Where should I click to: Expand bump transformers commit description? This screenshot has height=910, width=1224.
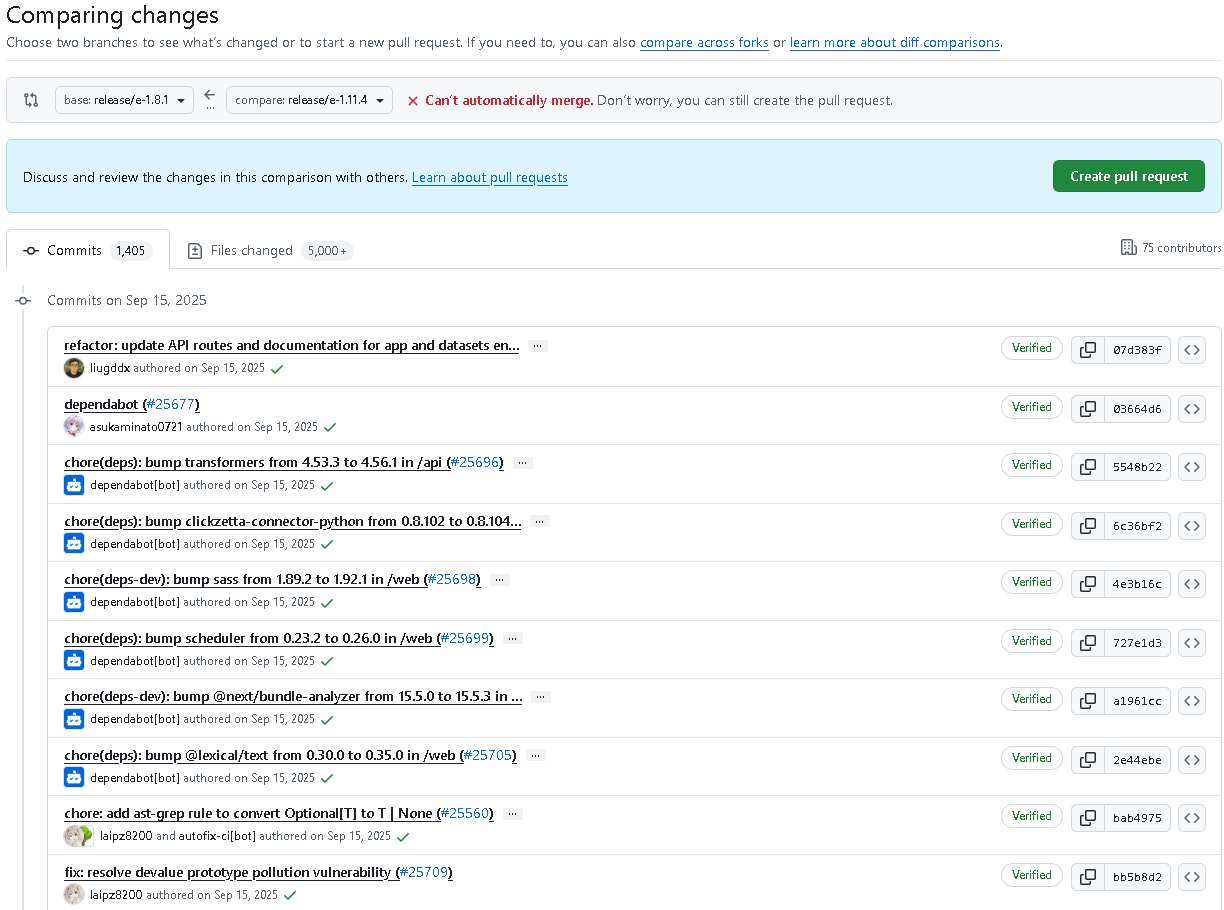pyautogui.click(x=522, y=463)
